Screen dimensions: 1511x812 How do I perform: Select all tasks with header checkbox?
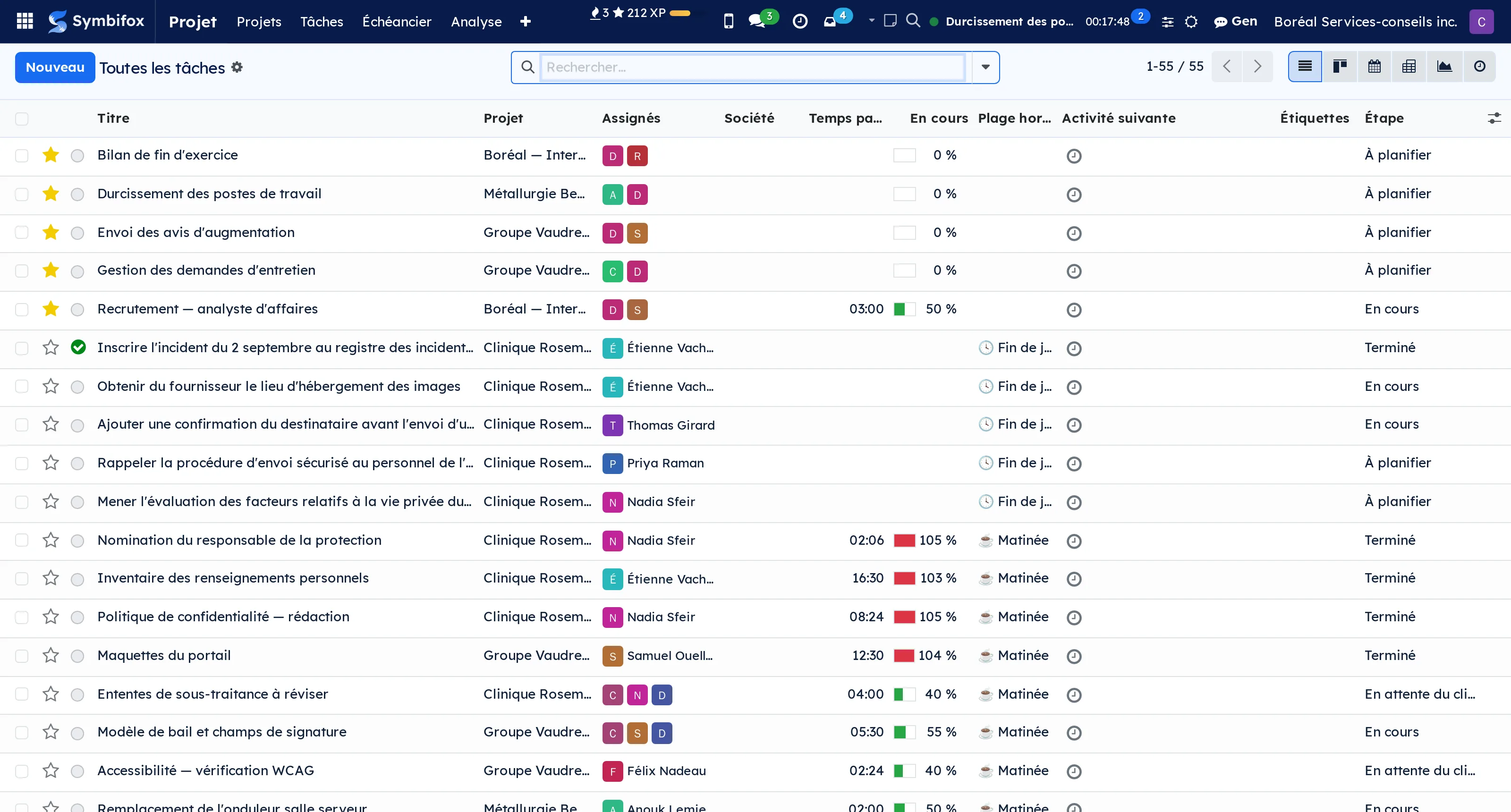(x=22, y=118)
